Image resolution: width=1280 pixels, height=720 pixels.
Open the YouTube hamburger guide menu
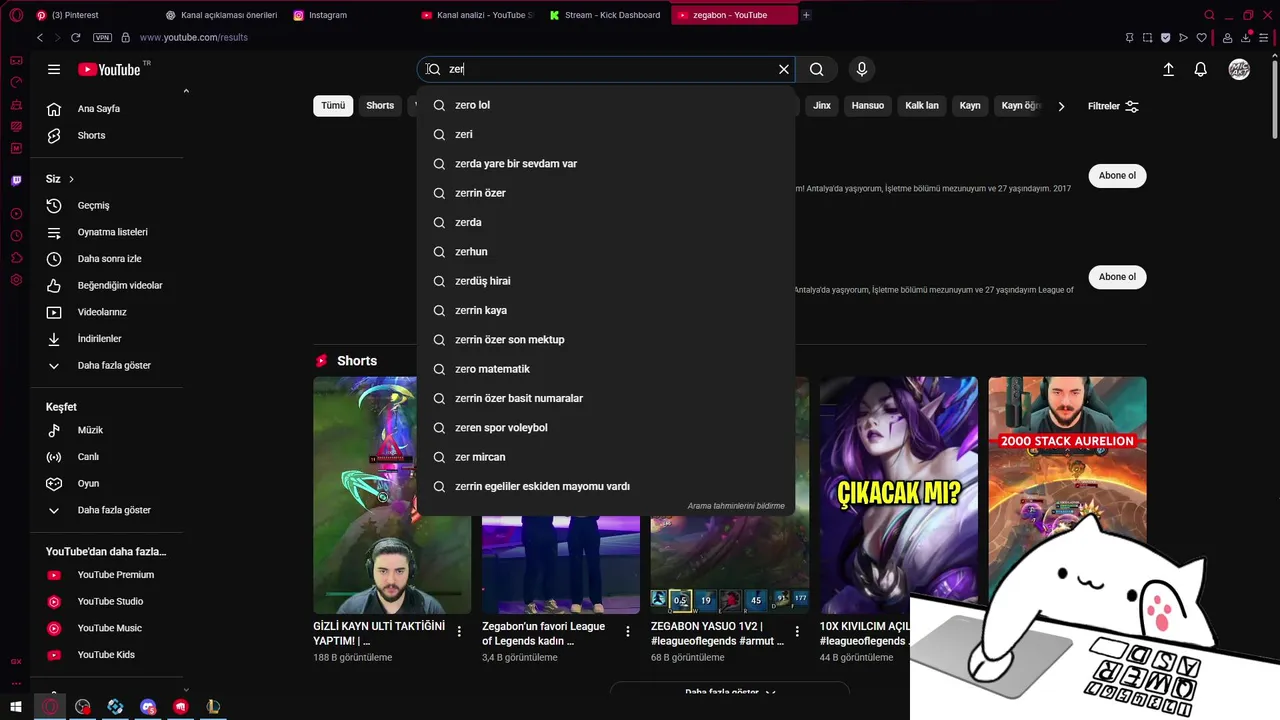pos(54,69)
